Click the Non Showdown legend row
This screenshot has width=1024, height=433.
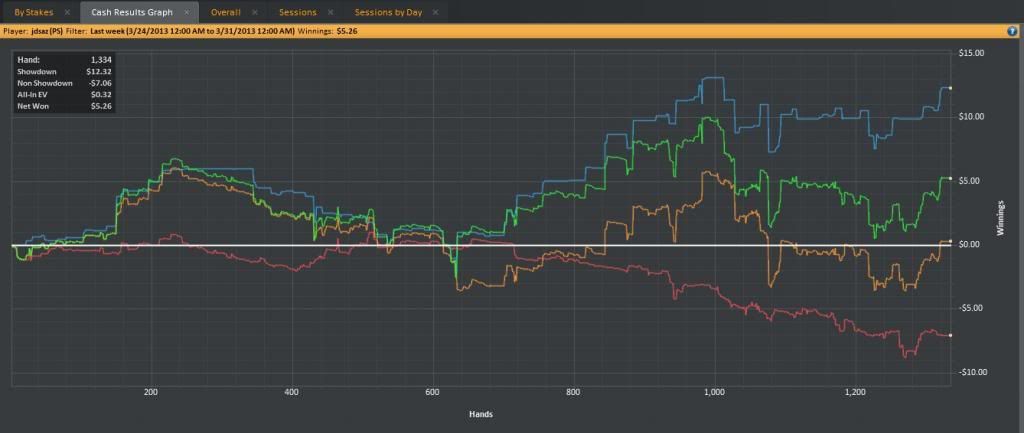pyautogui.click(x=44, y=83)
